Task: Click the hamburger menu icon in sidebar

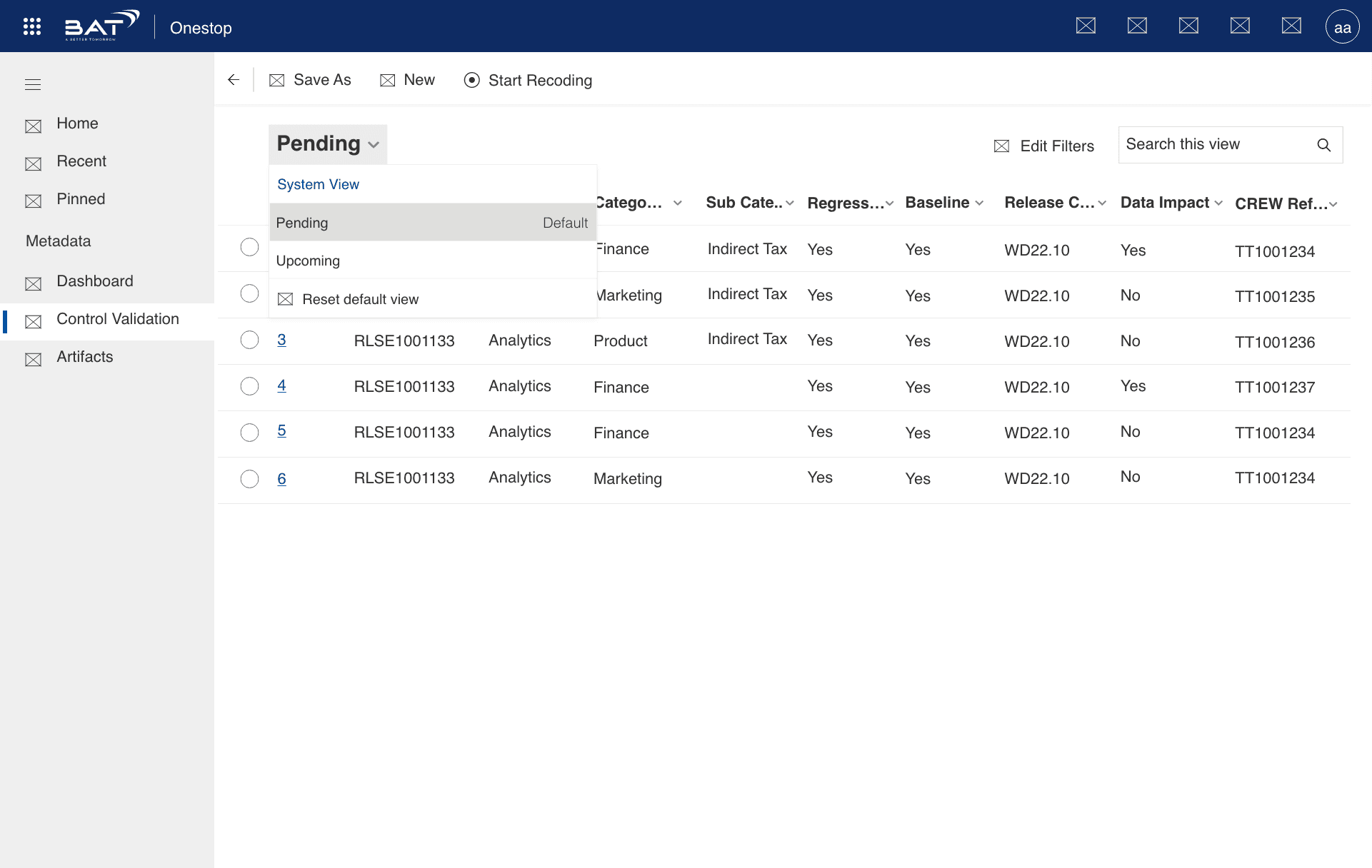Action: point(33,85)
